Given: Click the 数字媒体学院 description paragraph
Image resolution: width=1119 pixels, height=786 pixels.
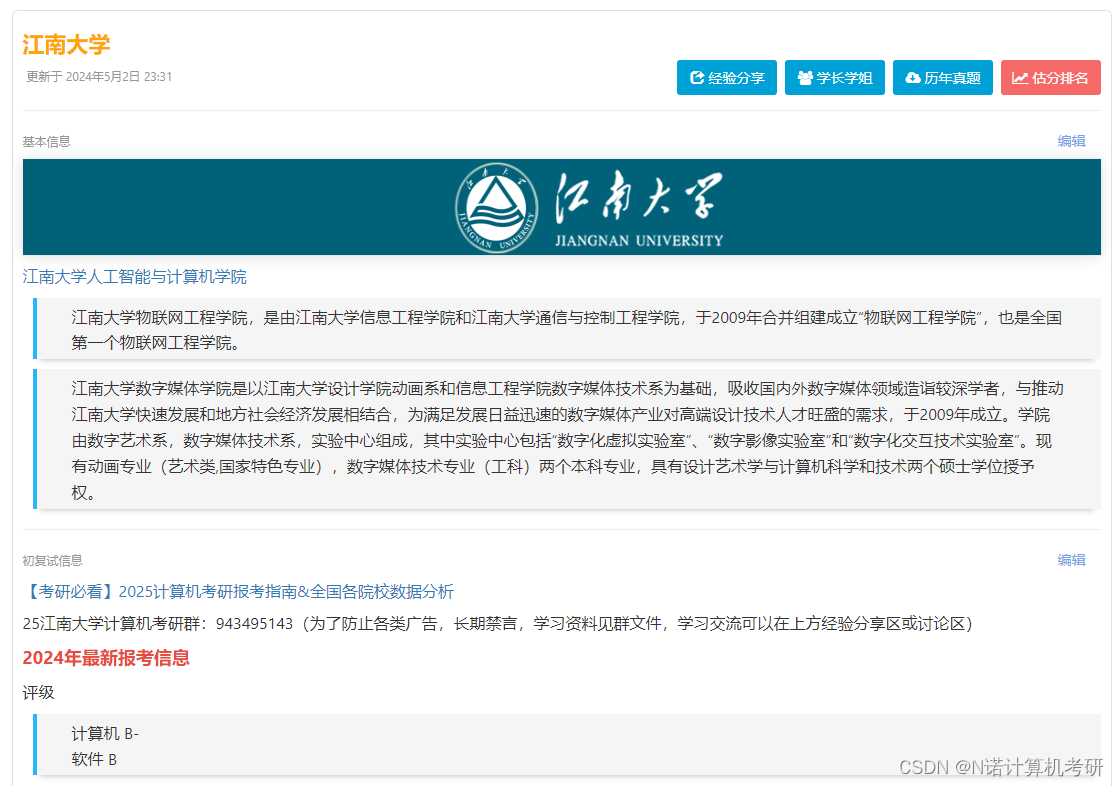Looking at the screenshot, I should [567, 440].
